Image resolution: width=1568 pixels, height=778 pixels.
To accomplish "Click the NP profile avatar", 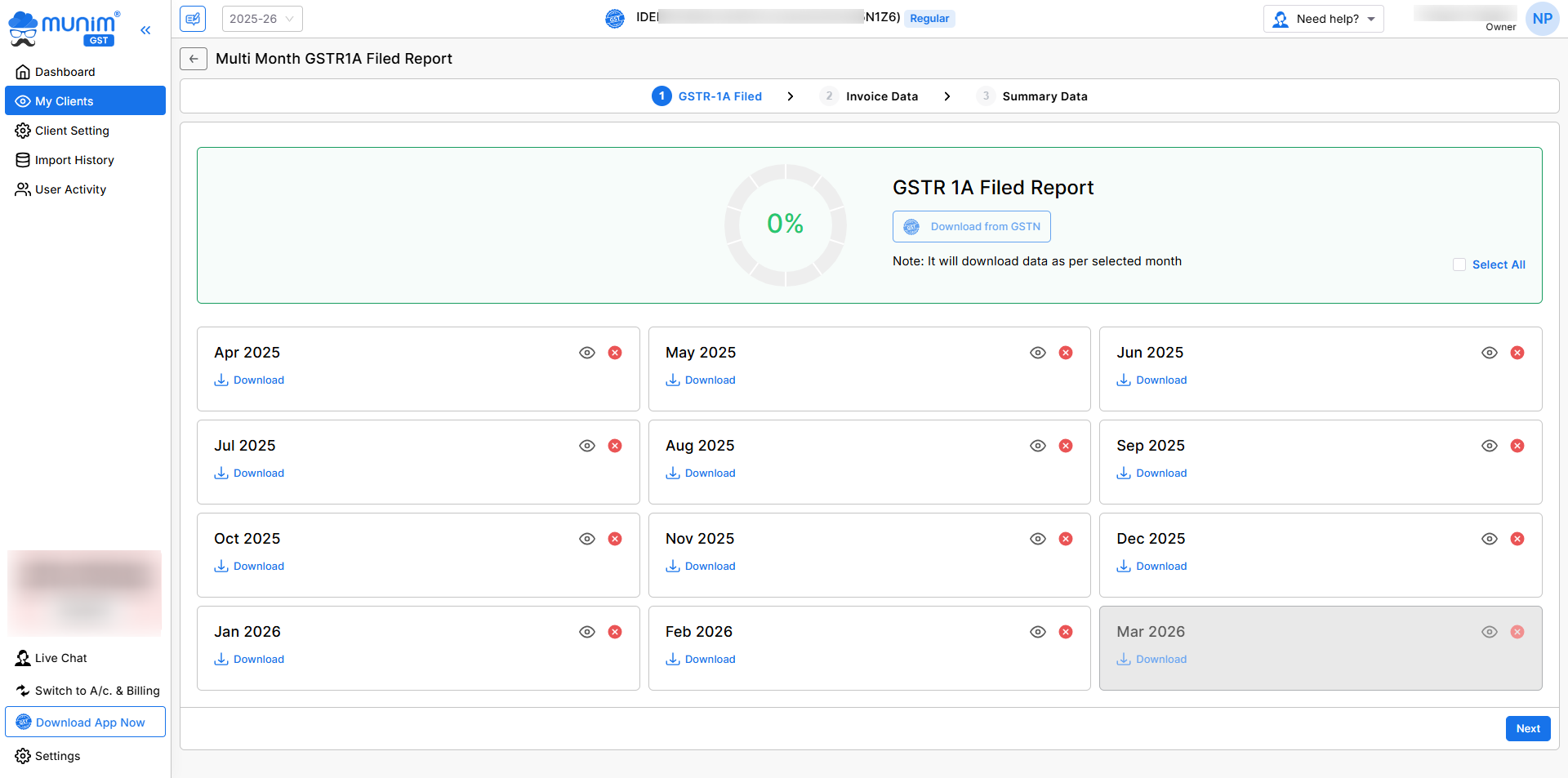I will (1542, 19).
